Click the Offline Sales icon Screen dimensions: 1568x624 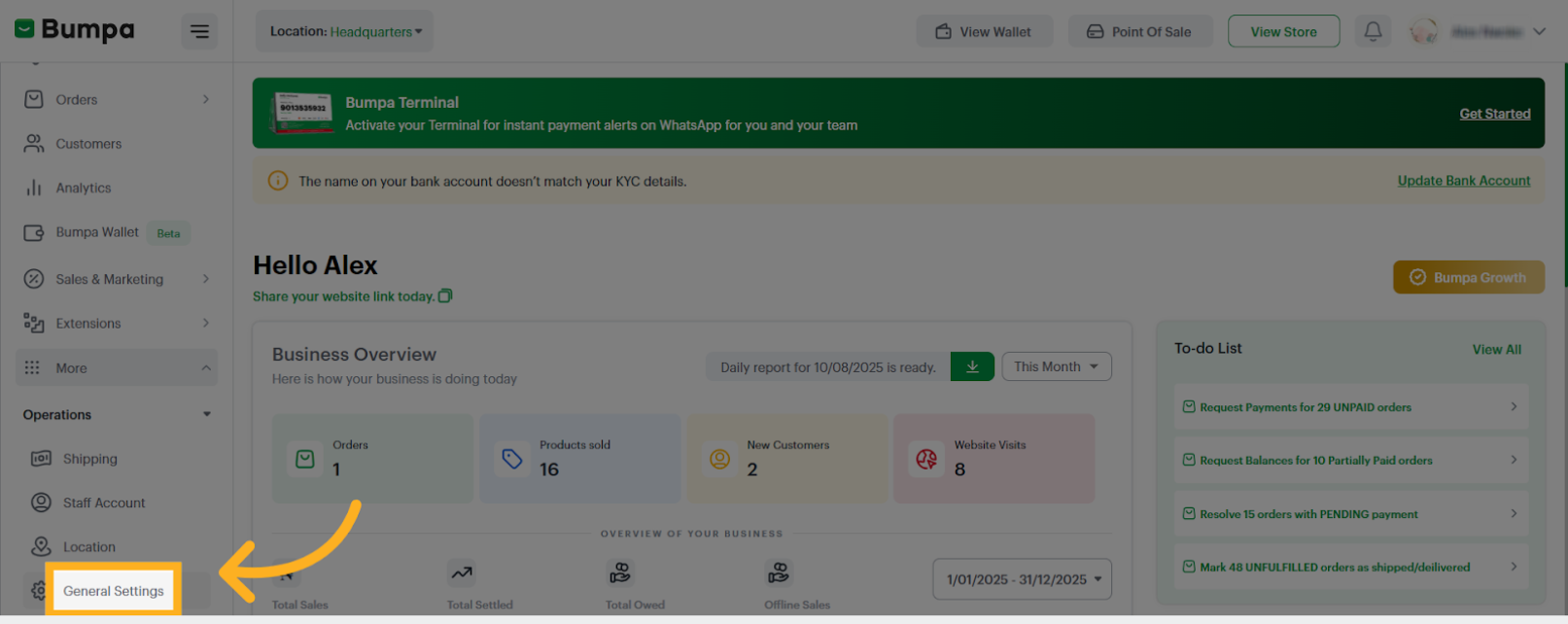point(779,572)
